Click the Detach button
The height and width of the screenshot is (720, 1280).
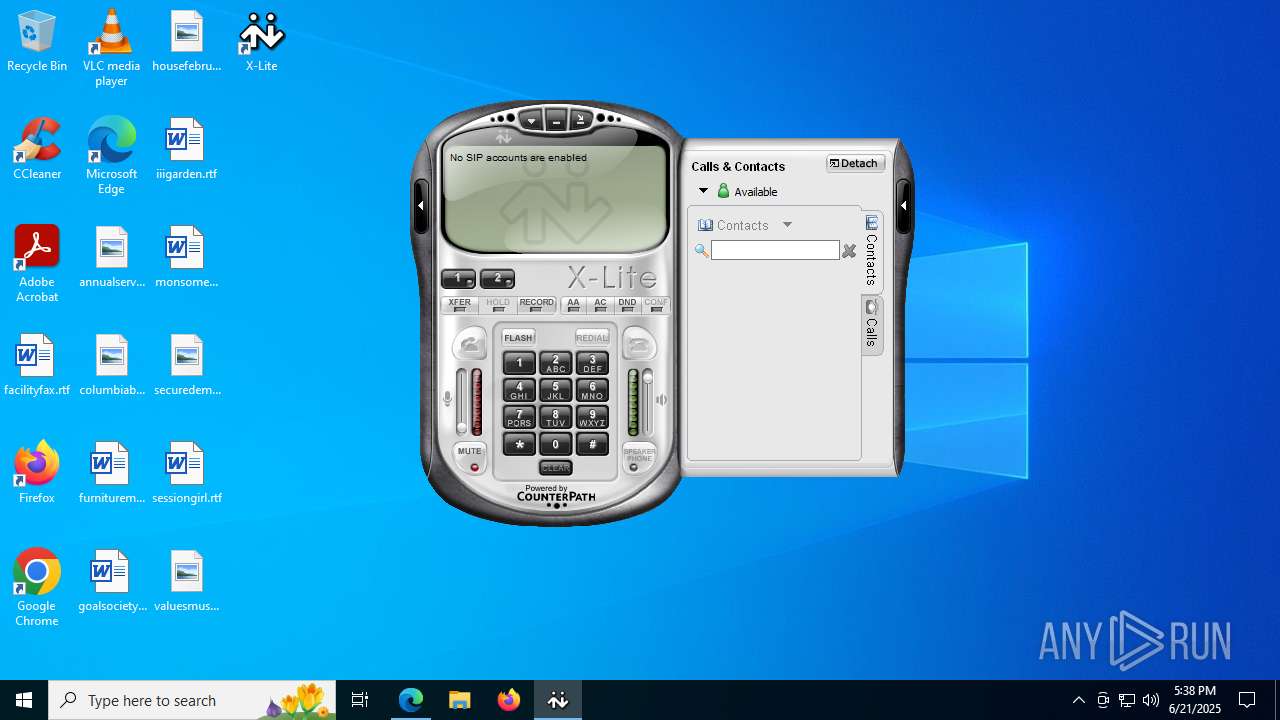855,164
